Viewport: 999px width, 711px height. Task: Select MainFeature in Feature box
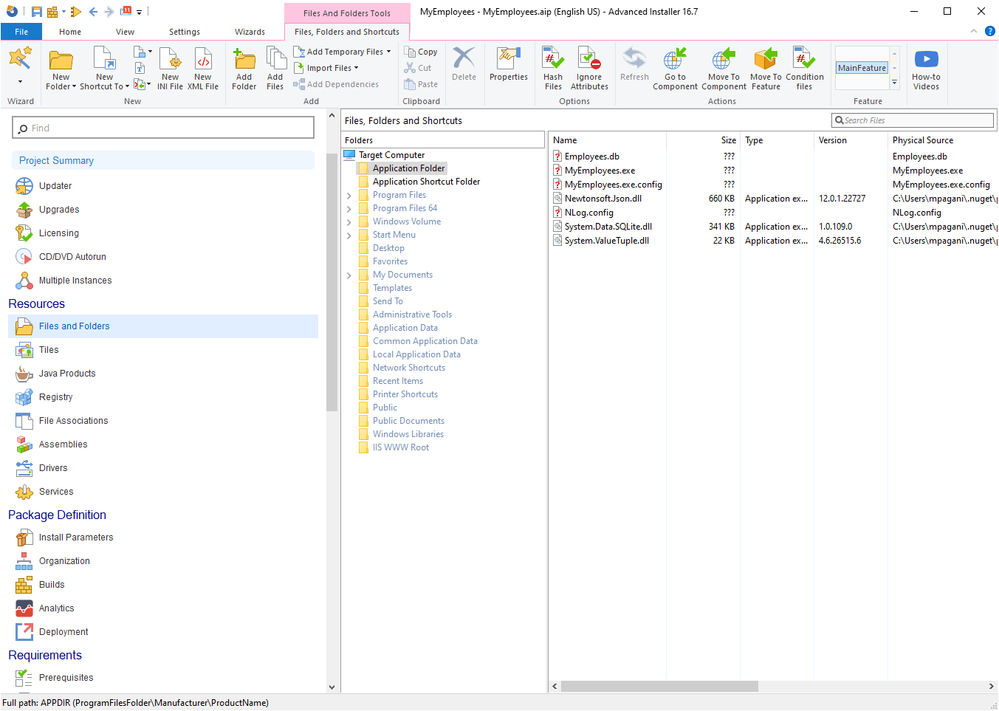point(861,68)
